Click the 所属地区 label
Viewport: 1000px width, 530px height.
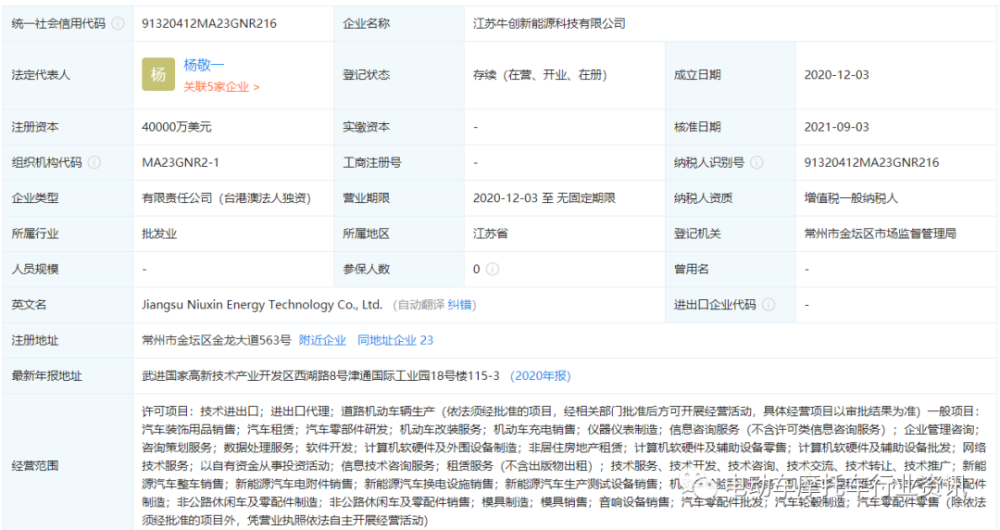pos(366,234)
